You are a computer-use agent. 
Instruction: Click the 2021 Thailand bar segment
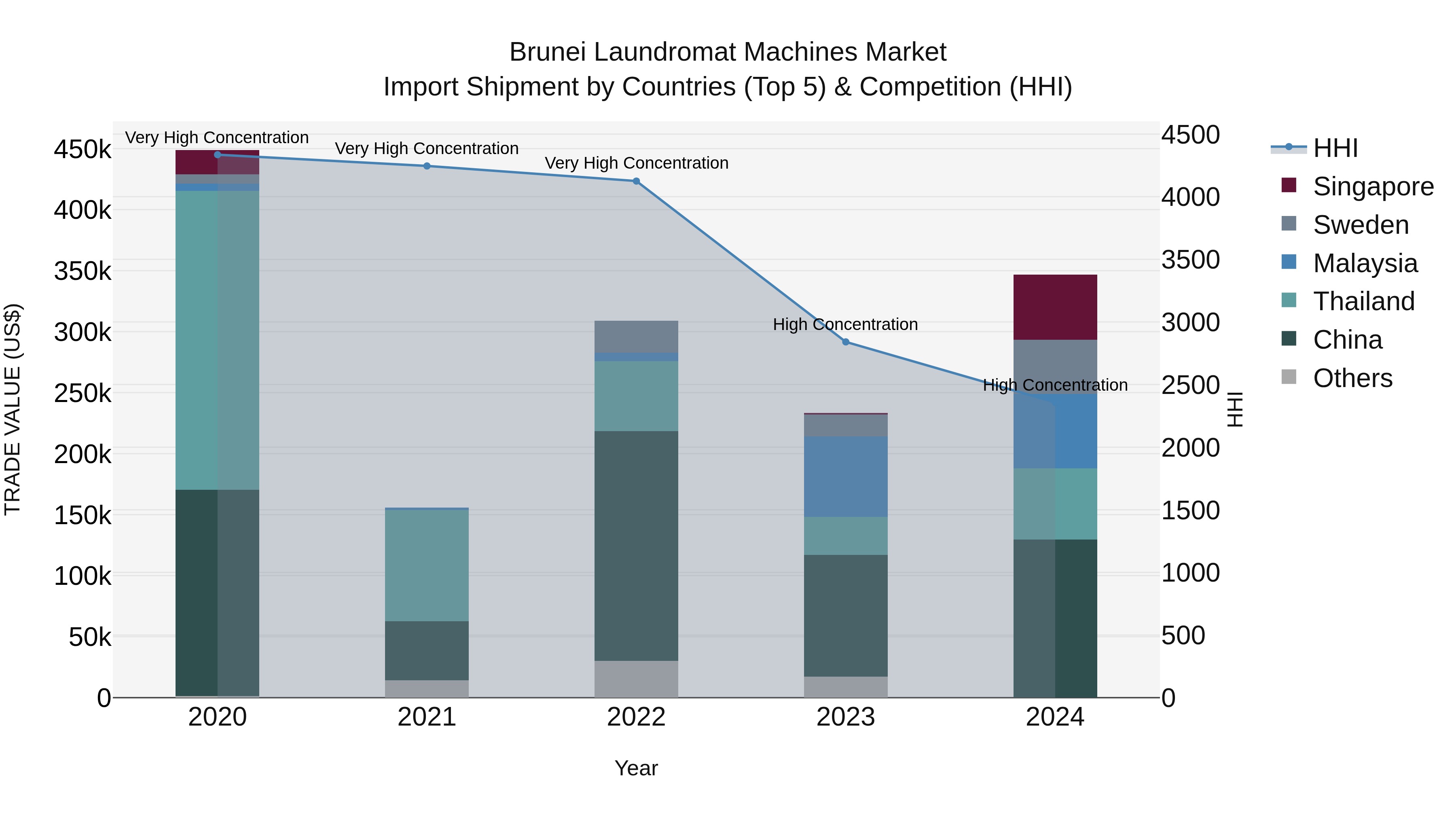(427, 566)
